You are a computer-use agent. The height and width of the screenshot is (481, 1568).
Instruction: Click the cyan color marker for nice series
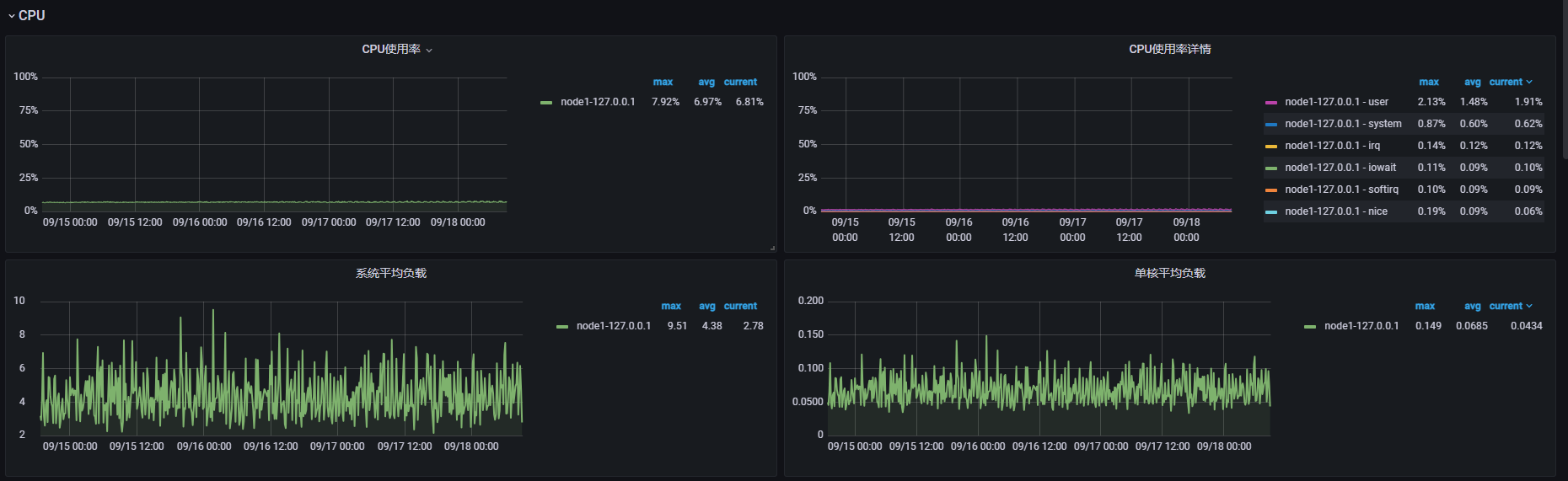click(1270, 212)
